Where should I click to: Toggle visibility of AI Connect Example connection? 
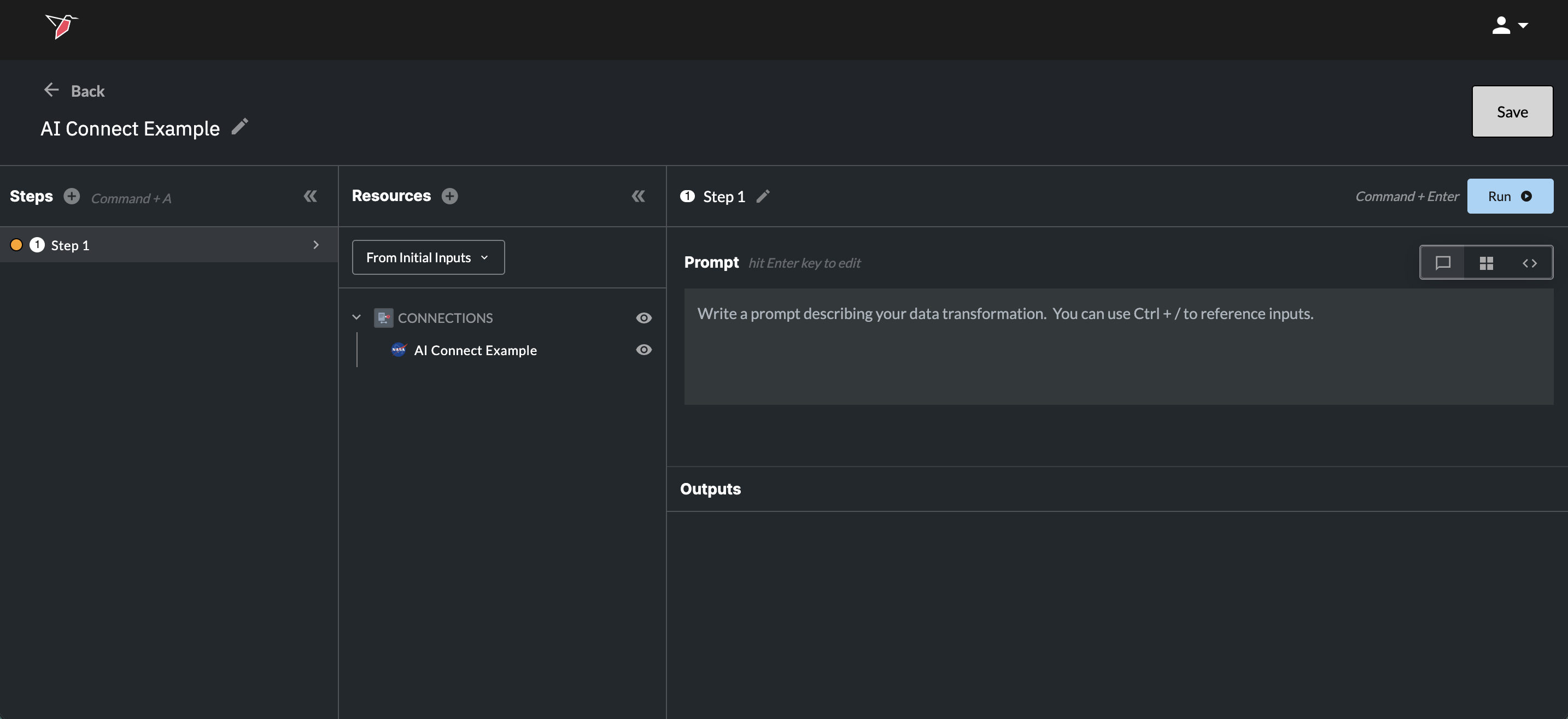tap(643, 350)
